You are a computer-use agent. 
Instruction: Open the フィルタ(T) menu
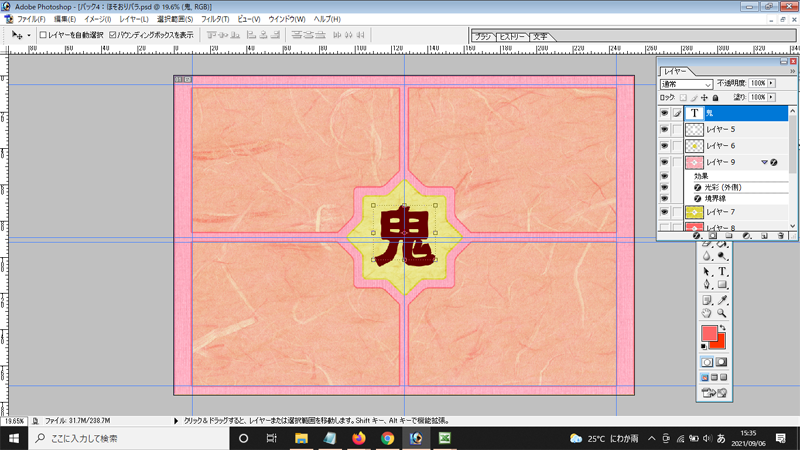point(215,19)
